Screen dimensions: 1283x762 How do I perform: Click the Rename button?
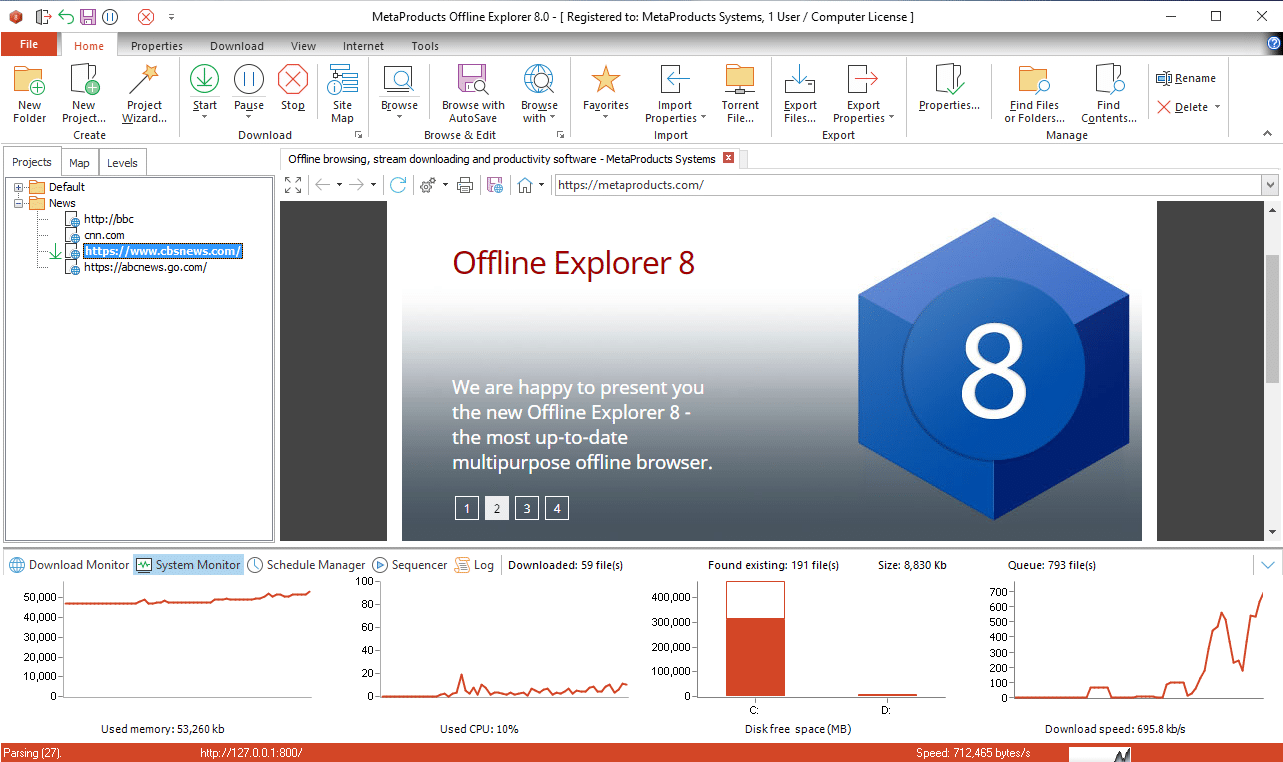pyautogui.click(x=1186, y=78)
